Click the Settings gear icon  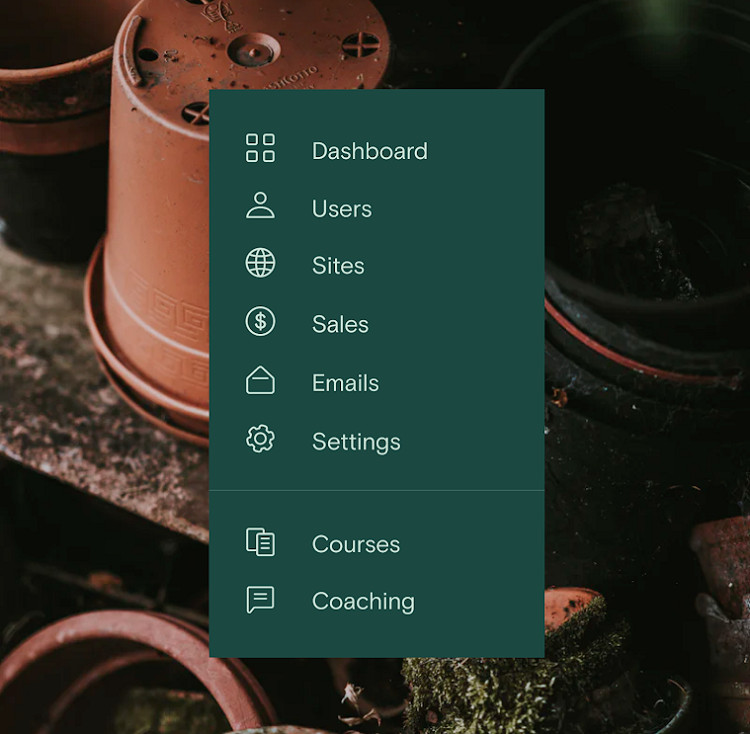coord(260,438)
